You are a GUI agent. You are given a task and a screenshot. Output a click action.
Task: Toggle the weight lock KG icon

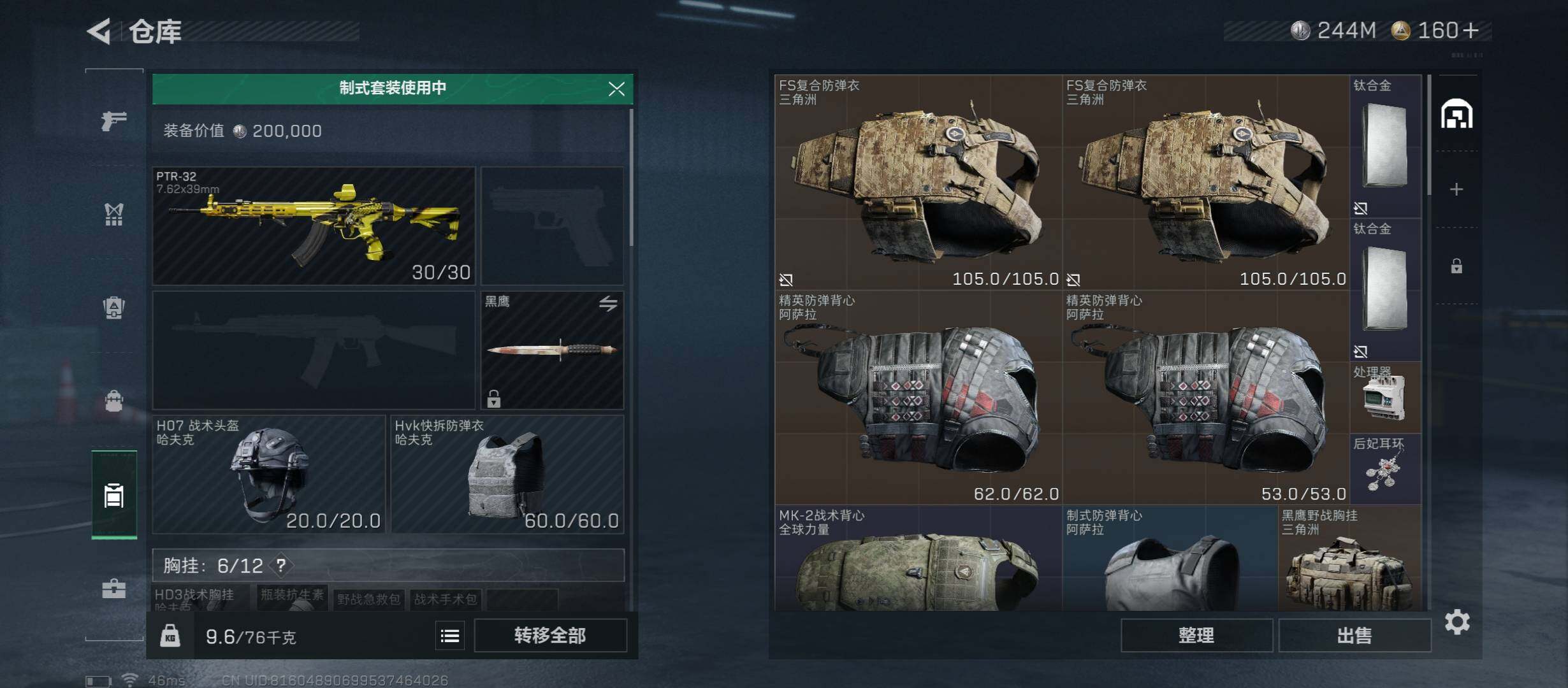click(170, 636)
